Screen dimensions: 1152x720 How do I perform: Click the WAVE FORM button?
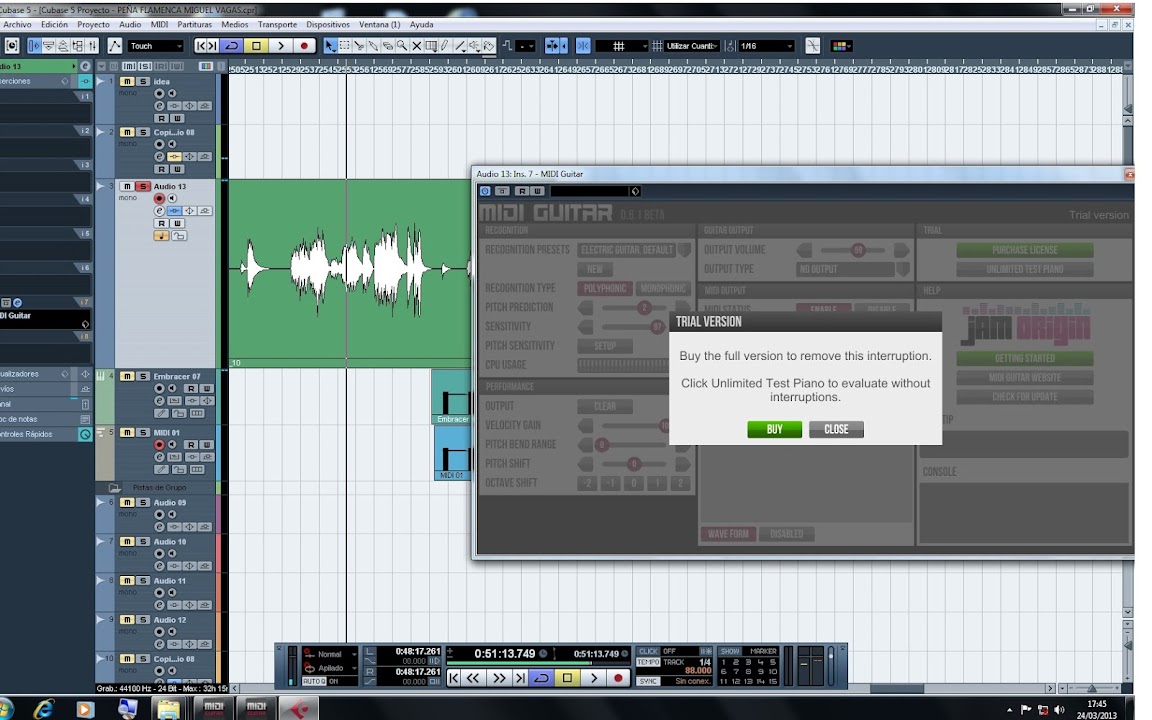click(x=727, y=533)
